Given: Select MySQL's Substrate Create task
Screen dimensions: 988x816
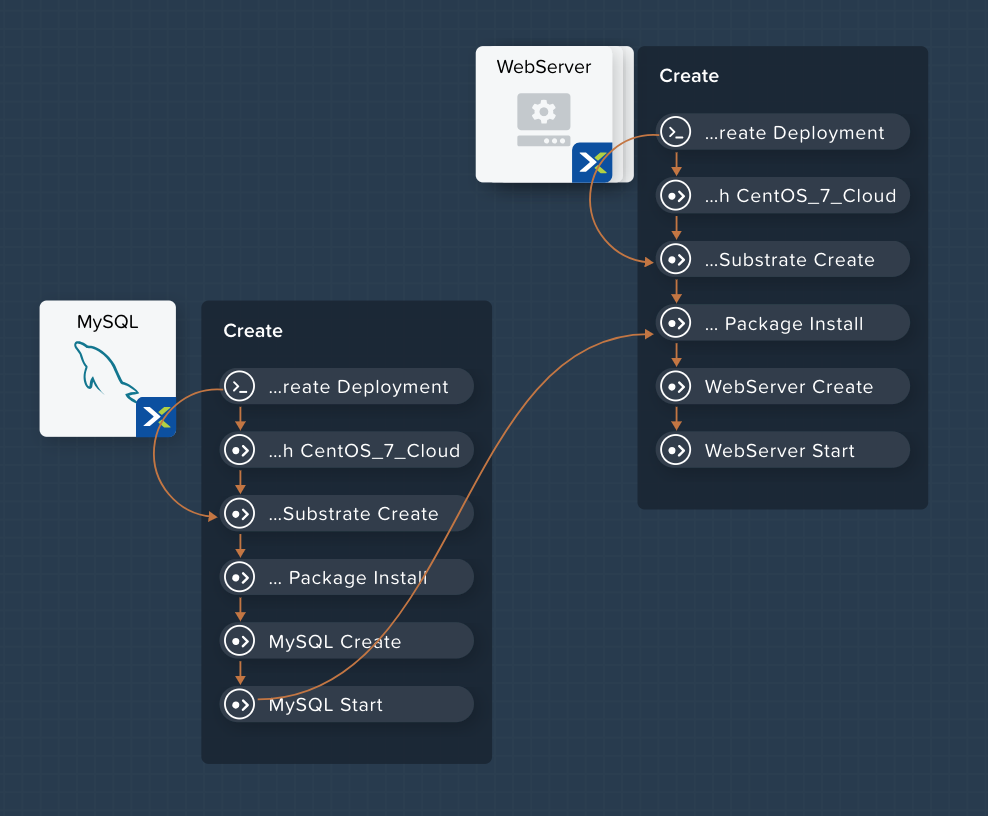Looking at the screenshot, I should pyautogui.click(x=347, y=514).
